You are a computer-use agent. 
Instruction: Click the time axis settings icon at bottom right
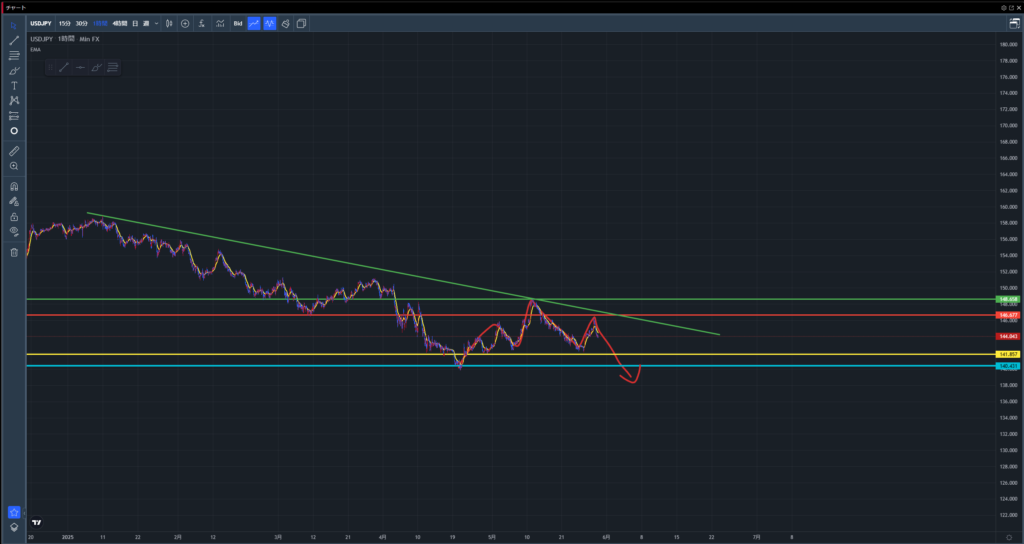pyautogui.click(x=1009, y=537)
